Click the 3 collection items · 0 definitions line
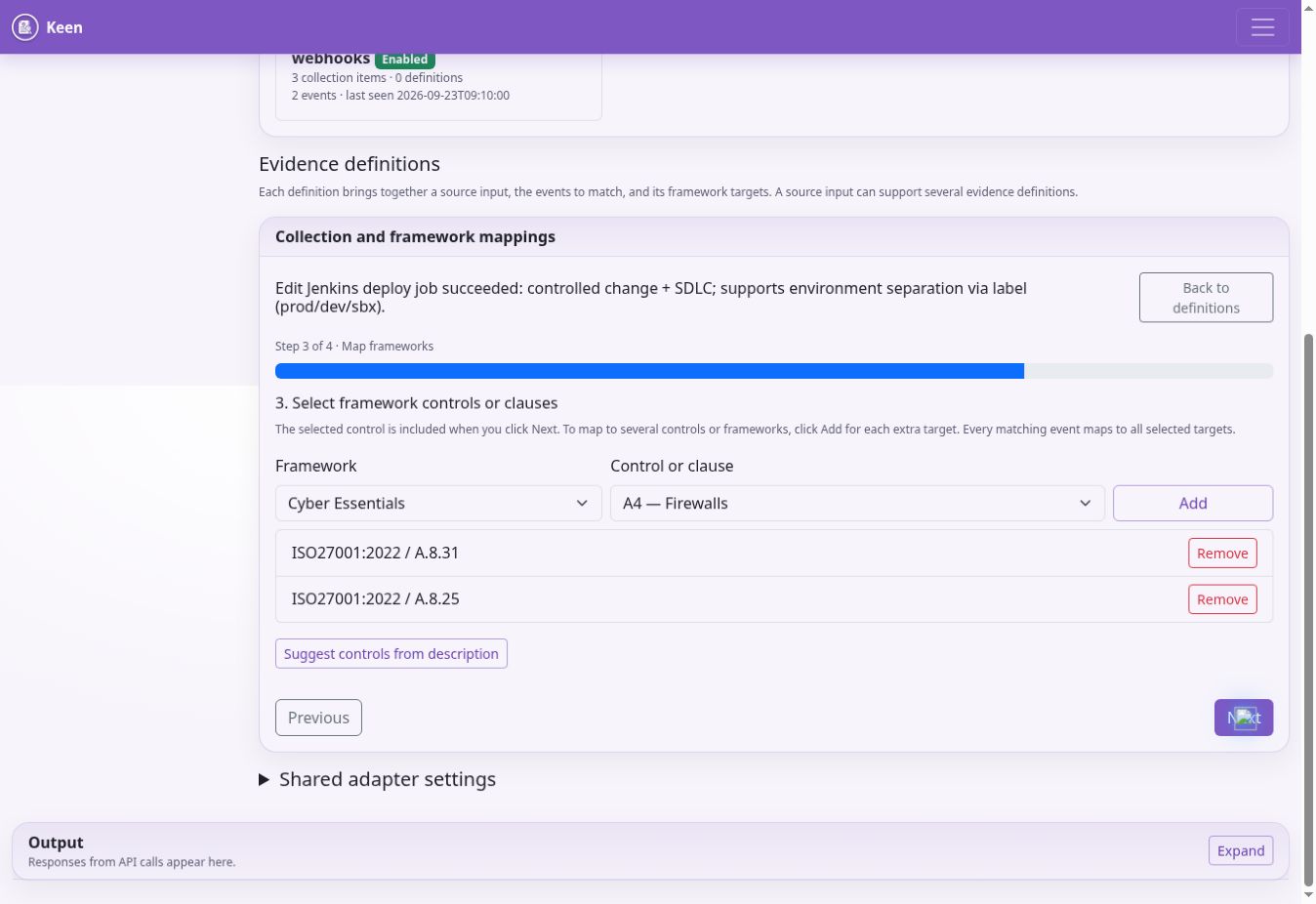The image size is (1316, 904). (377, 78)
